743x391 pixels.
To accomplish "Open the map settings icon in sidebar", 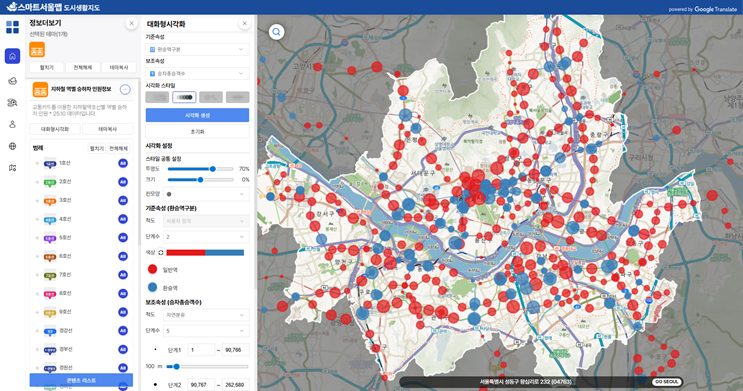I will tap(12, 168).
